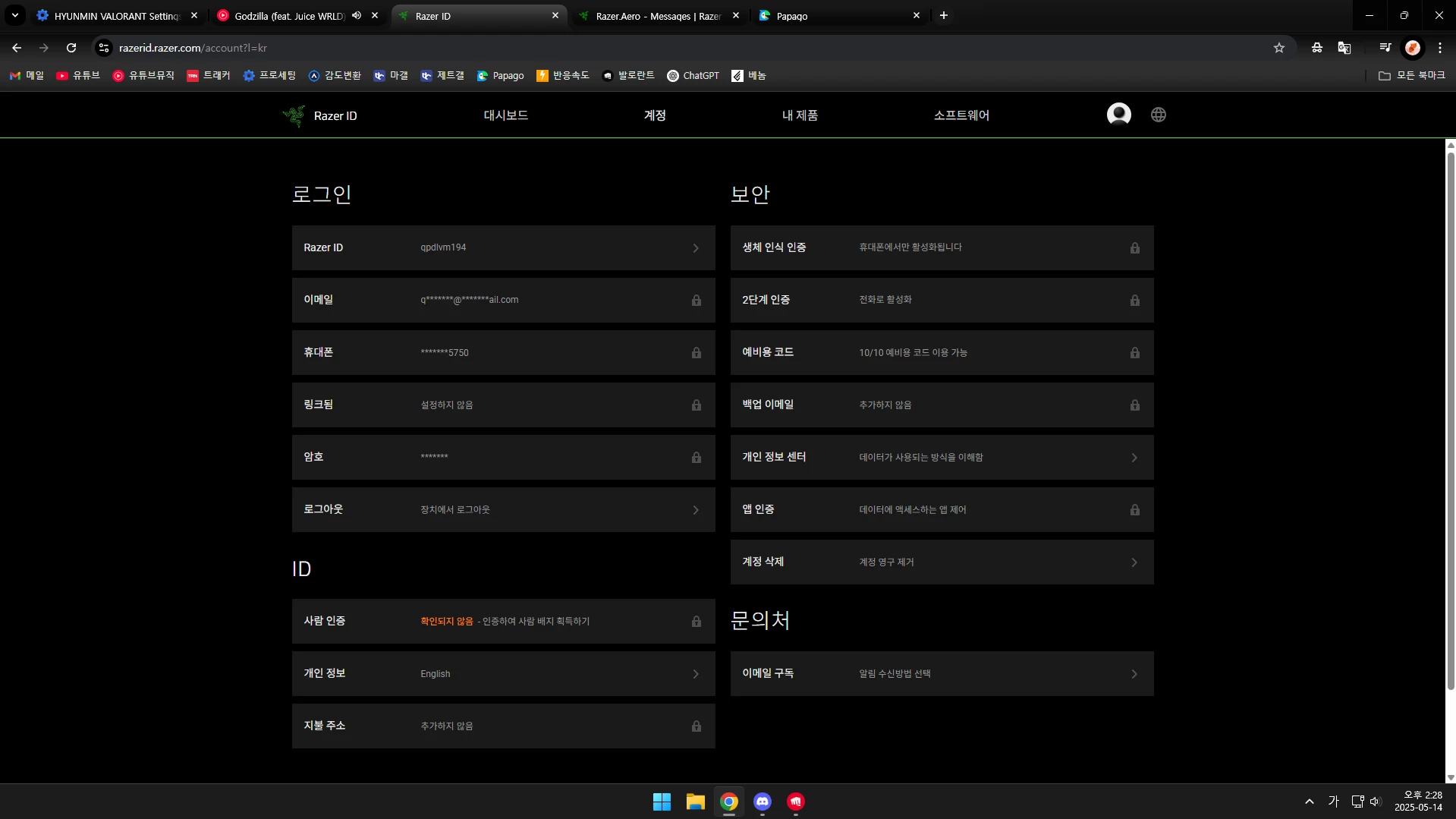This screenshot has height=819, width=1456.
Task: Click the Razer ID logo in the header
Action: click(x=319, y=115)
